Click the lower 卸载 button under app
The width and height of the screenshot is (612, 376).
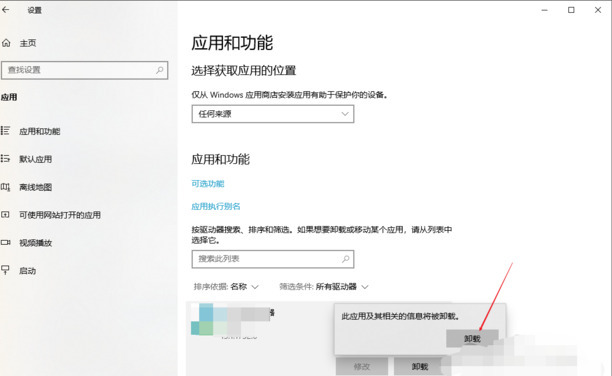click(420, 366)
